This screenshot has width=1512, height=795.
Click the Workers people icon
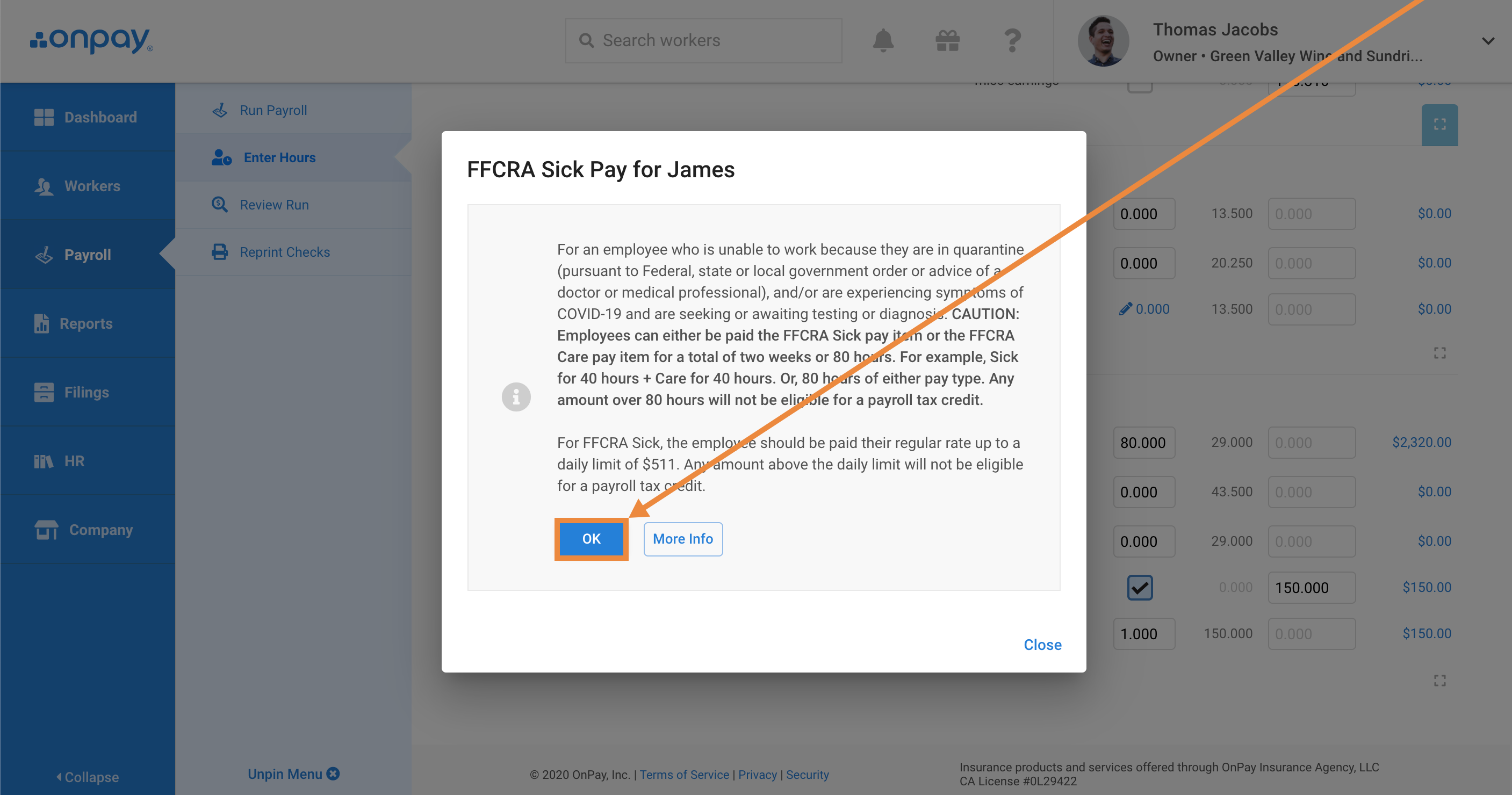[x=44, y=186]
